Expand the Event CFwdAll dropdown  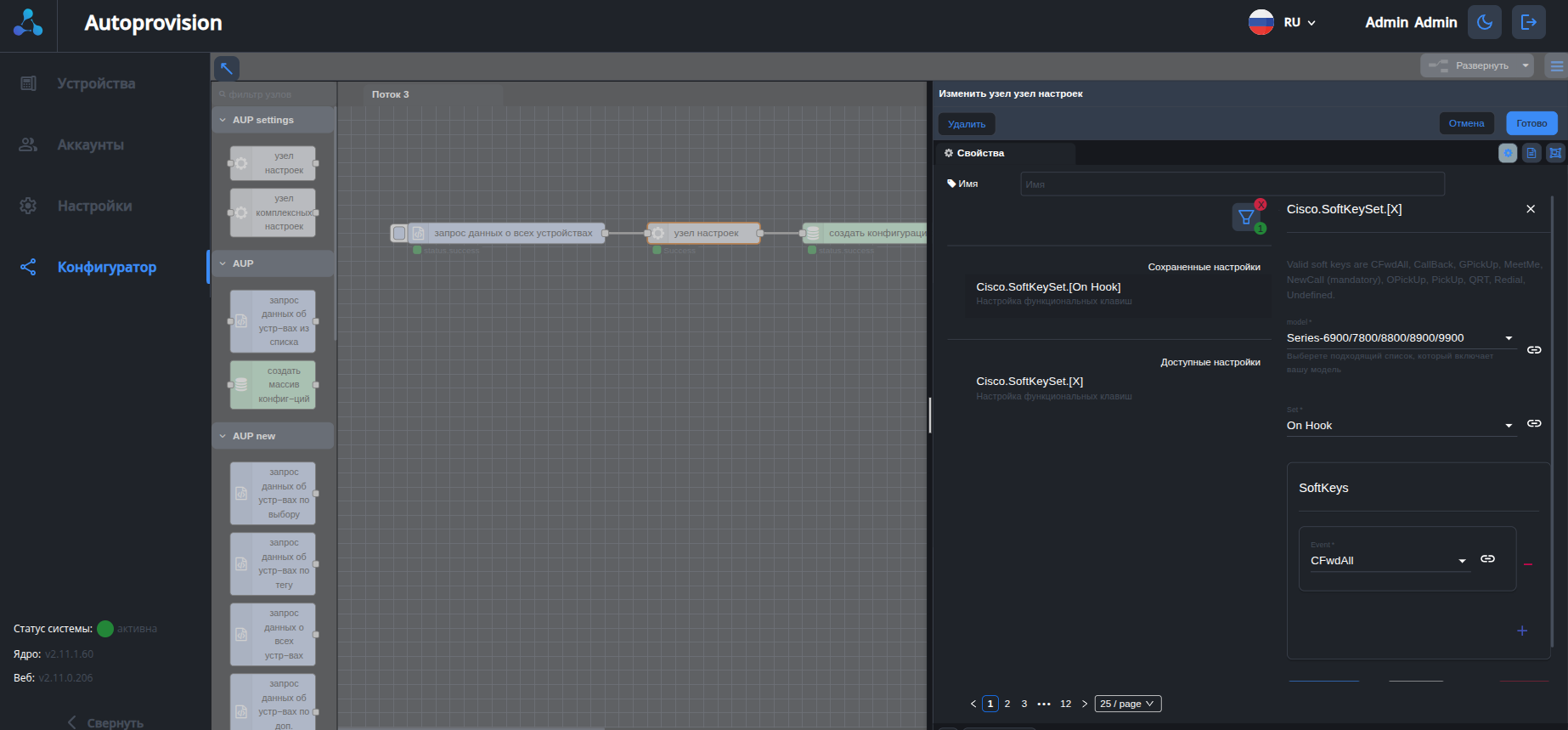(x=1389, y=561)
